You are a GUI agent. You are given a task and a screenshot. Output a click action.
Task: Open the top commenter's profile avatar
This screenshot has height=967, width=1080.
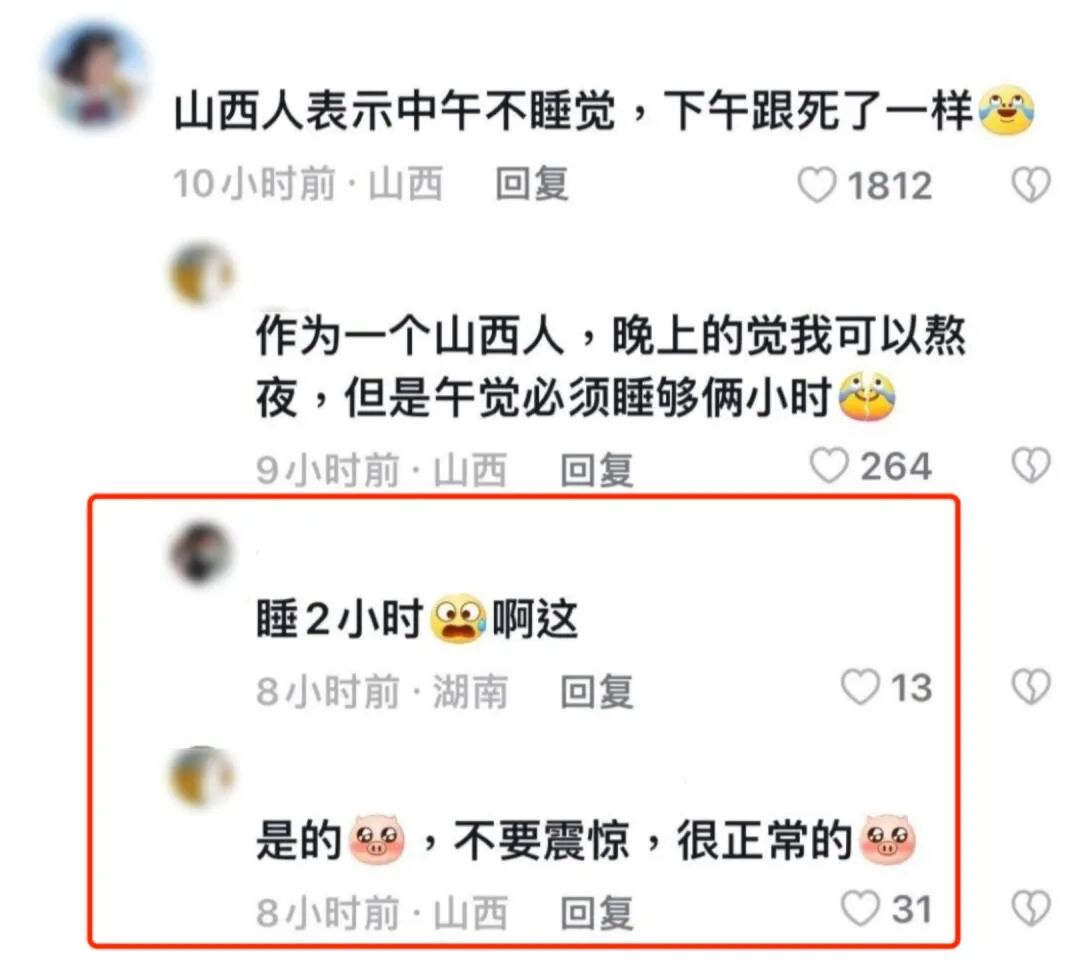point(97,75)
